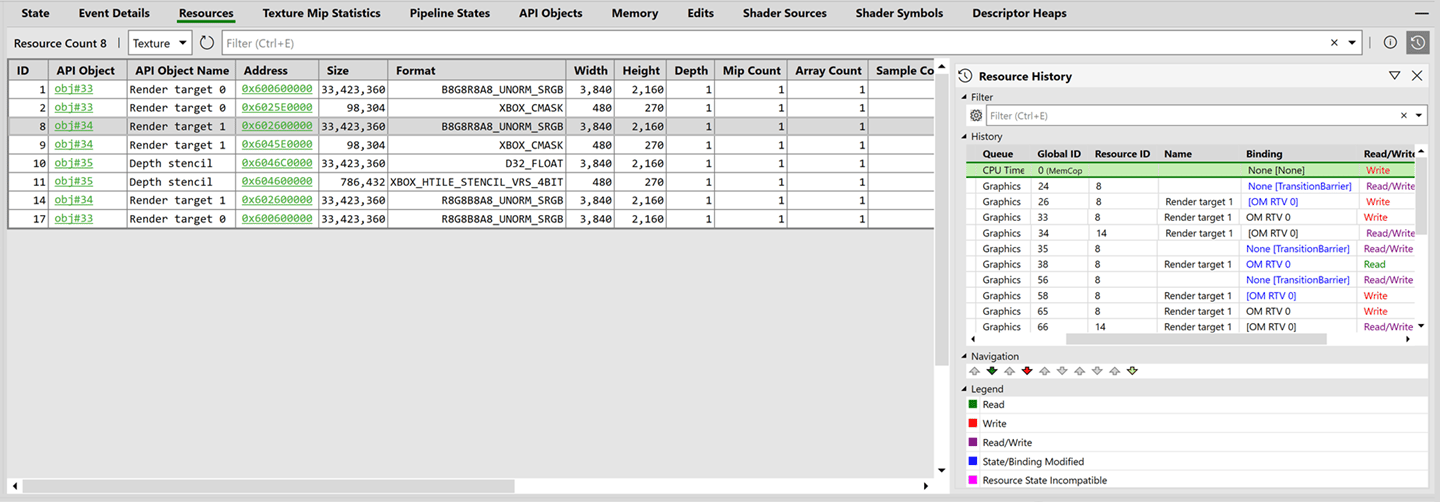Viewport: 1440px width, 502px height.
Task: Open the Event Details tab
Action: point(114,13)
